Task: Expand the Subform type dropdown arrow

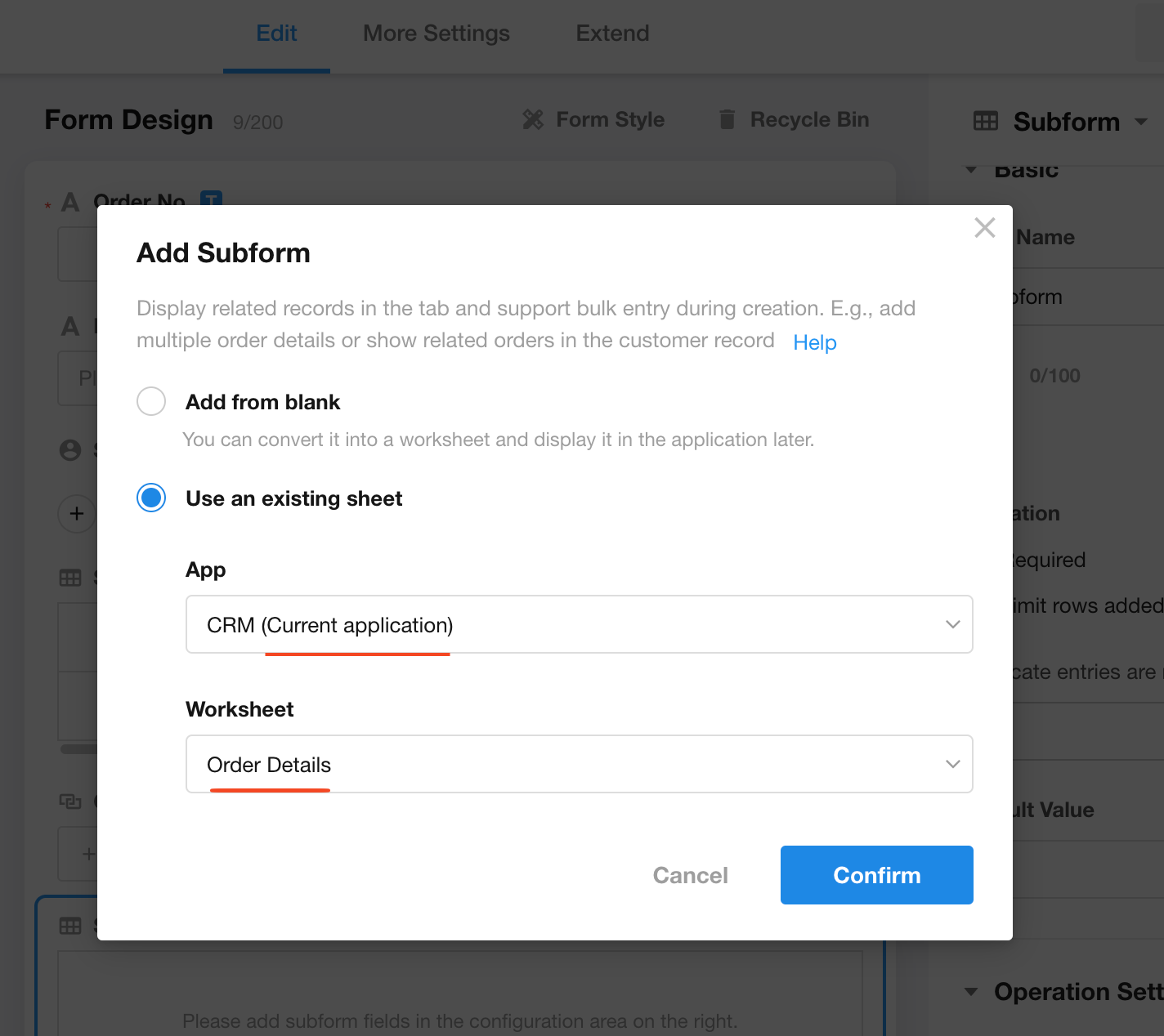Action: 1141,122
